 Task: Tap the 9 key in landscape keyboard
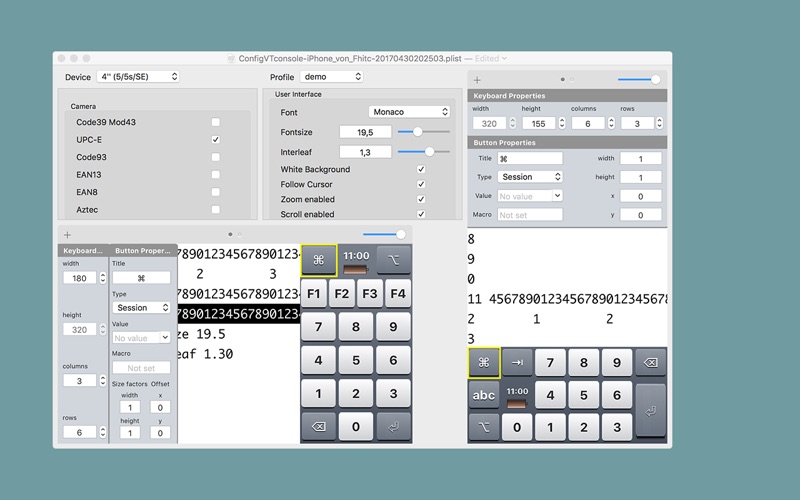click(617, 363)
